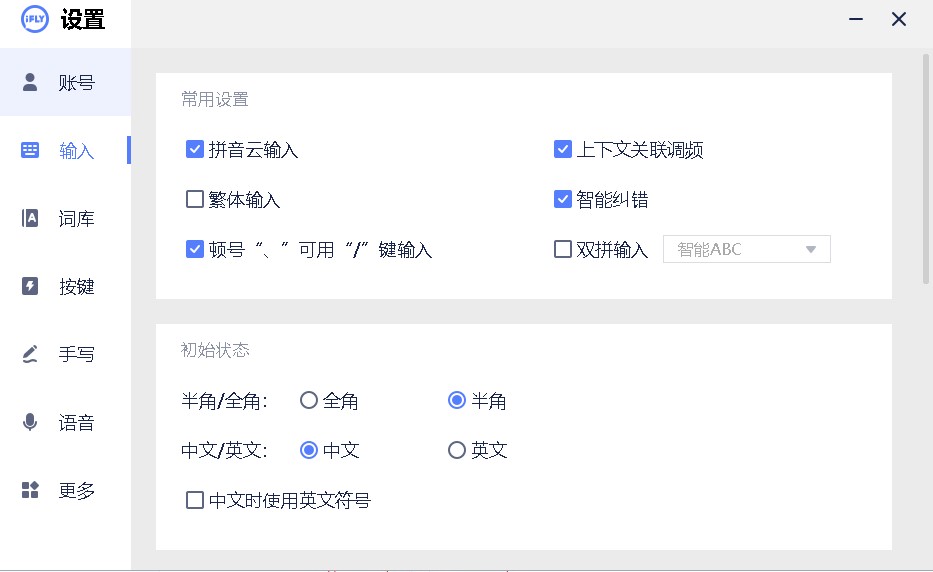Click the iFLY logo icon

point(35,19)
